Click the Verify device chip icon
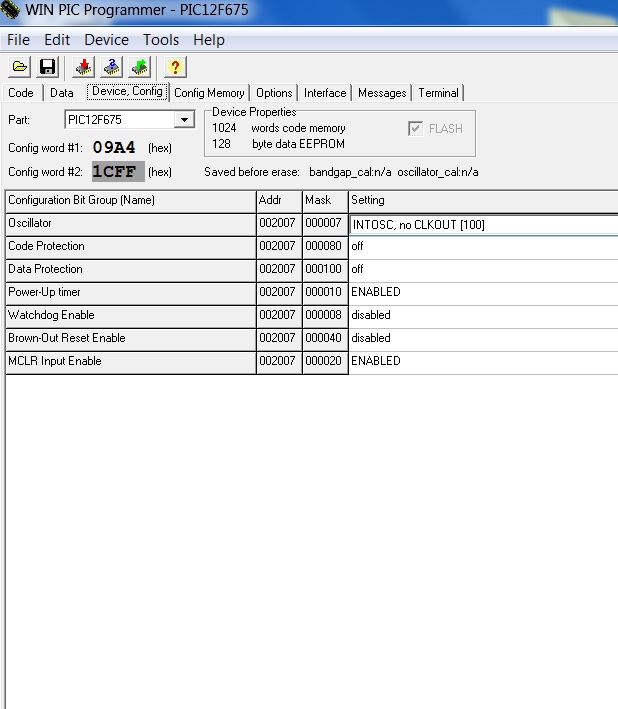Viewport: 618px width, 709px height. (x=112, y=67)
